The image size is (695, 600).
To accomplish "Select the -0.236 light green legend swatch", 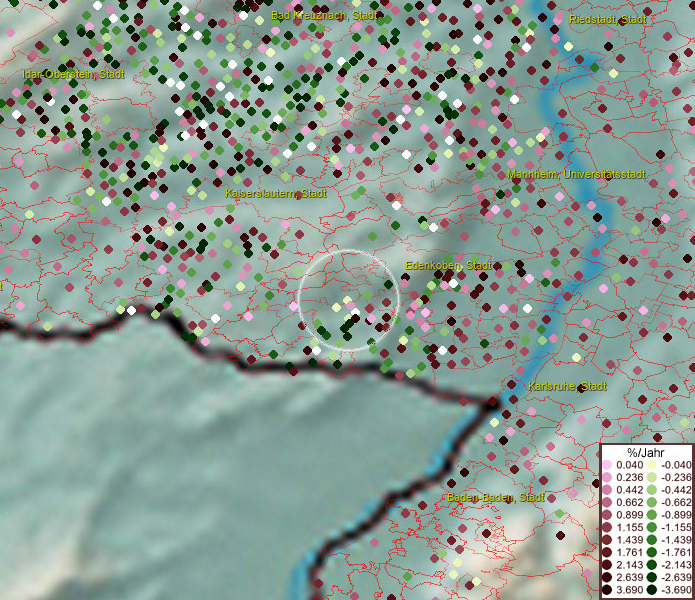I will click(652, 477).
